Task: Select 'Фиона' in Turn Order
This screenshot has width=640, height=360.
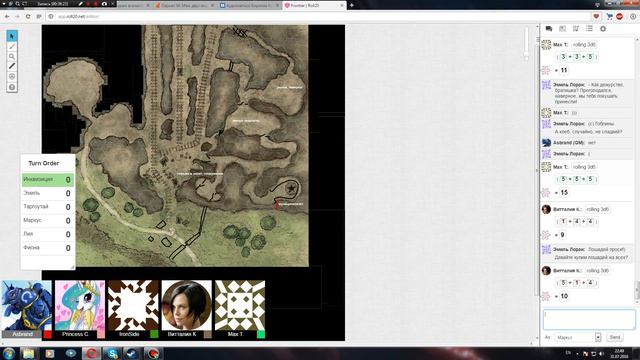Action: coord(48,248)
